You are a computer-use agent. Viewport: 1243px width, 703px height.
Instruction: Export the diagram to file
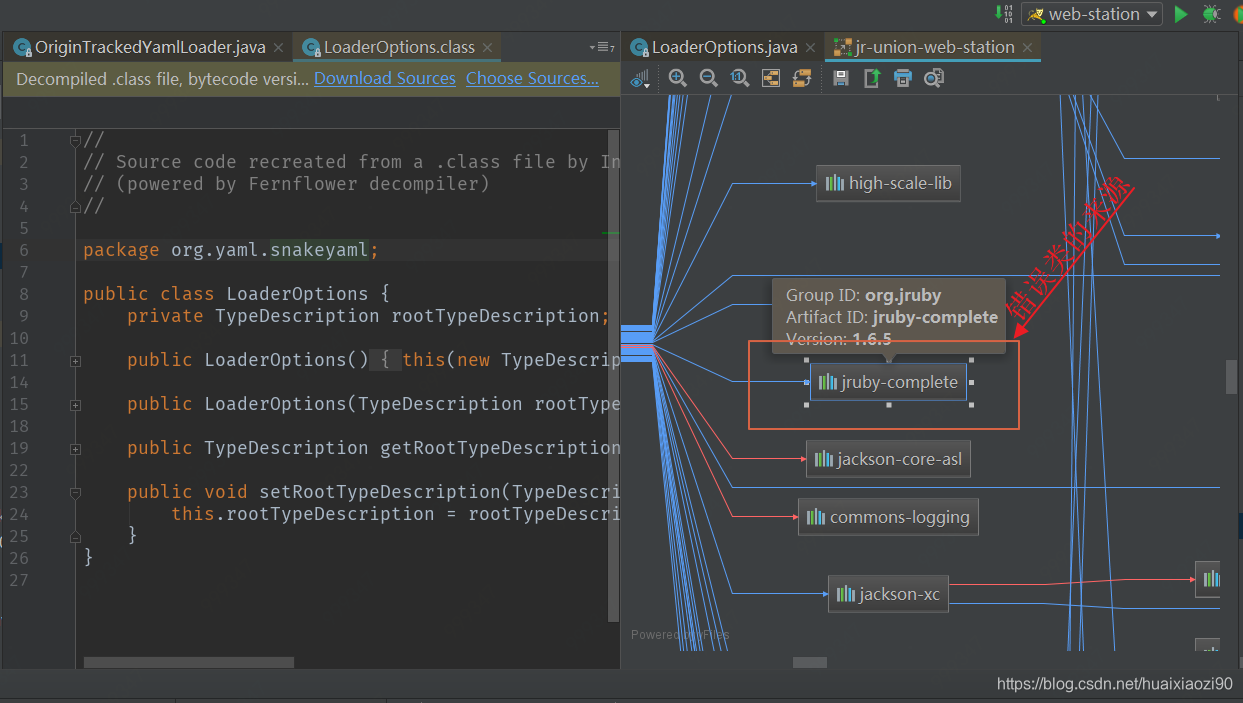870,77
